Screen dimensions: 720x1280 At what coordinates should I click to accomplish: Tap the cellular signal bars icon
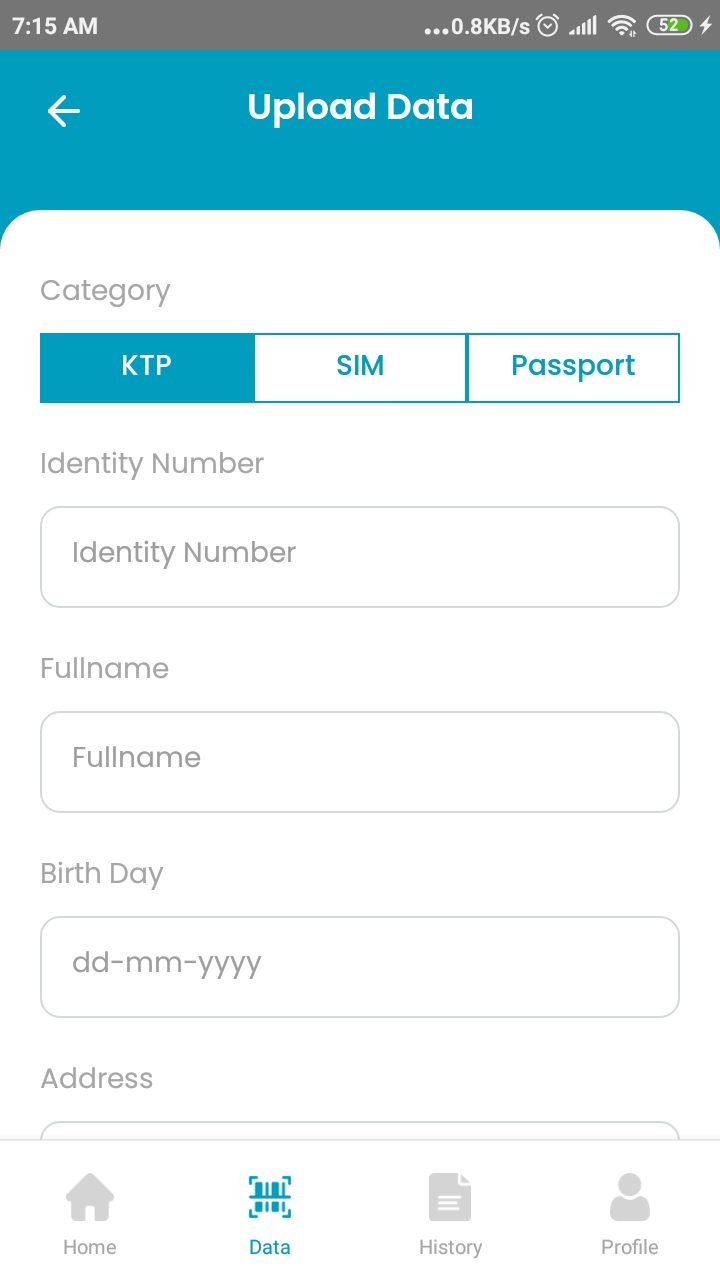click(x=582, y=26)
